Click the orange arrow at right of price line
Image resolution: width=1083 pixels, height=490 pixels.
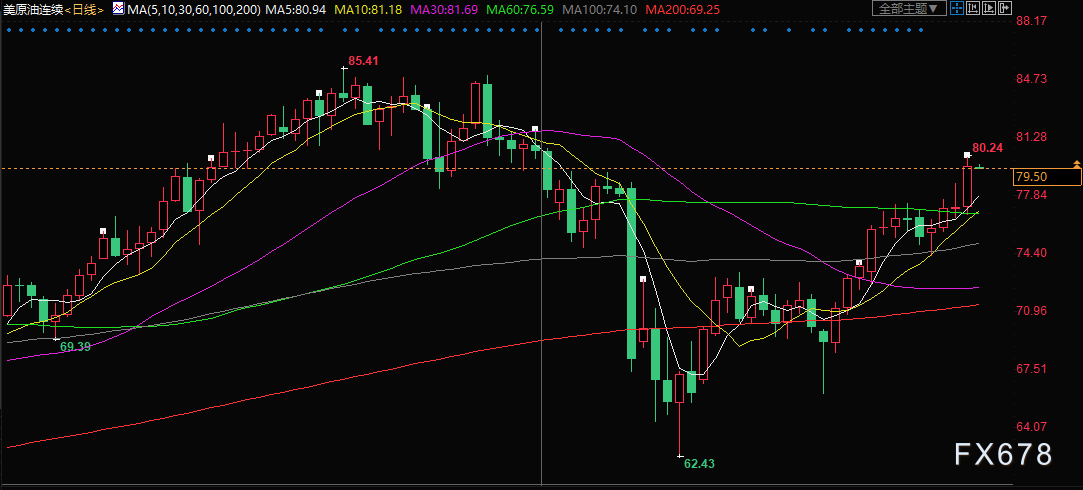[x=1077, y=164]
